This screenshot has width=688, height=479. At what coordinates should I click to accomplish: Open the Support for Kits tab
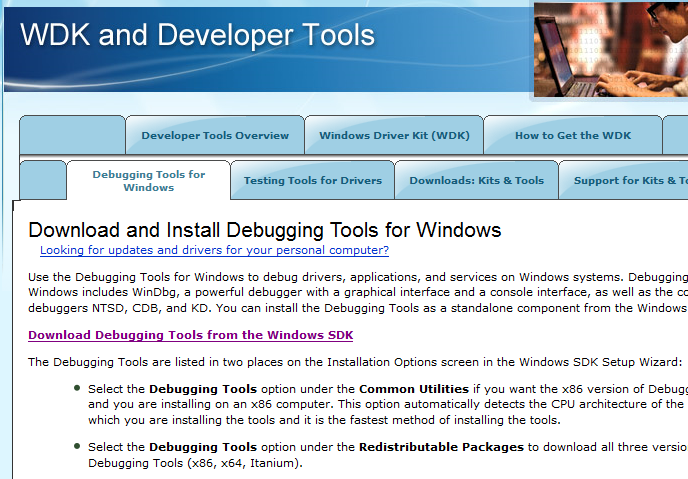pyautogui.click(x=624, y=180)
